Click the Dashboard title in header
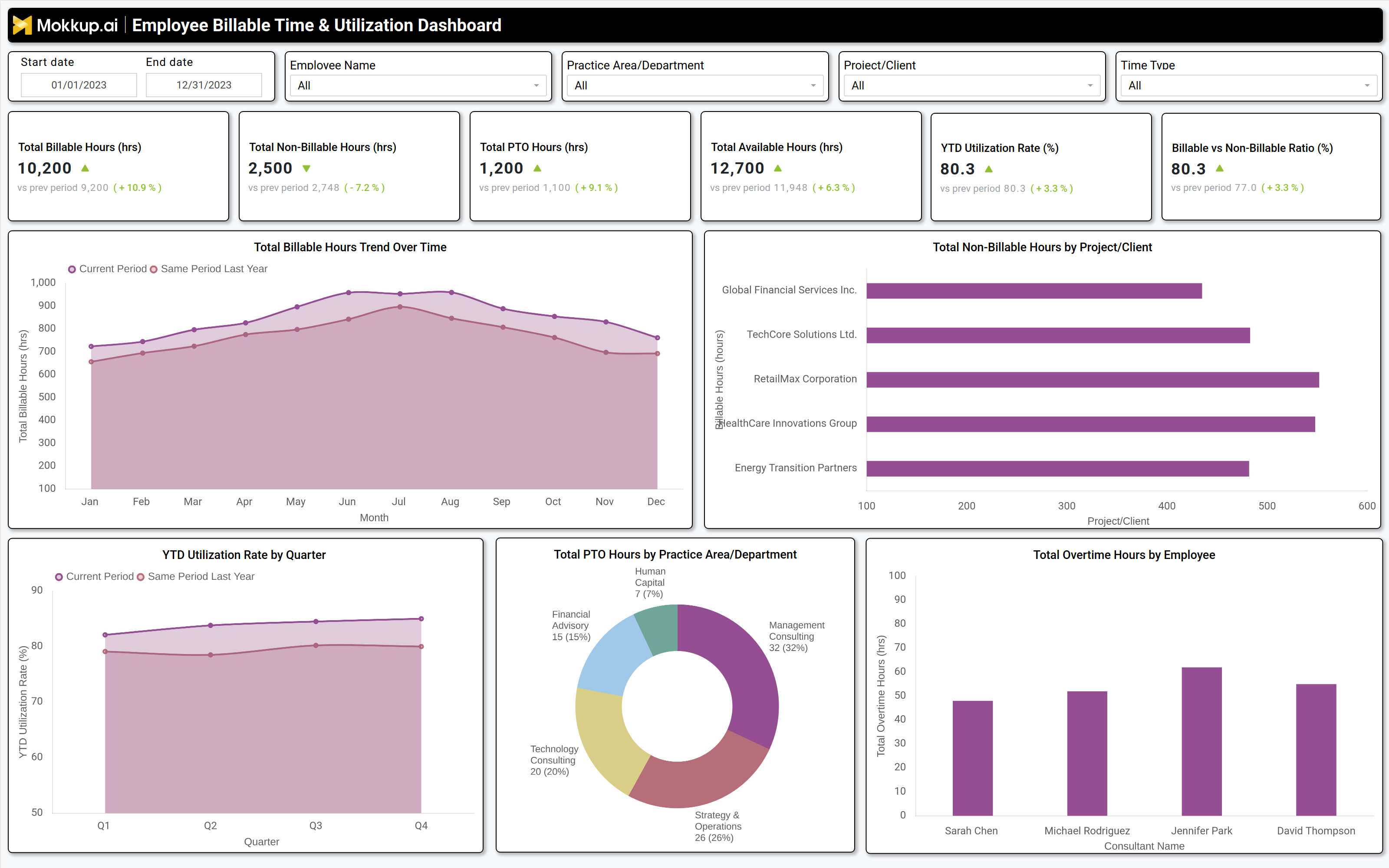Viewport: 1389px width, 868px height. click(x=317, y=25)
